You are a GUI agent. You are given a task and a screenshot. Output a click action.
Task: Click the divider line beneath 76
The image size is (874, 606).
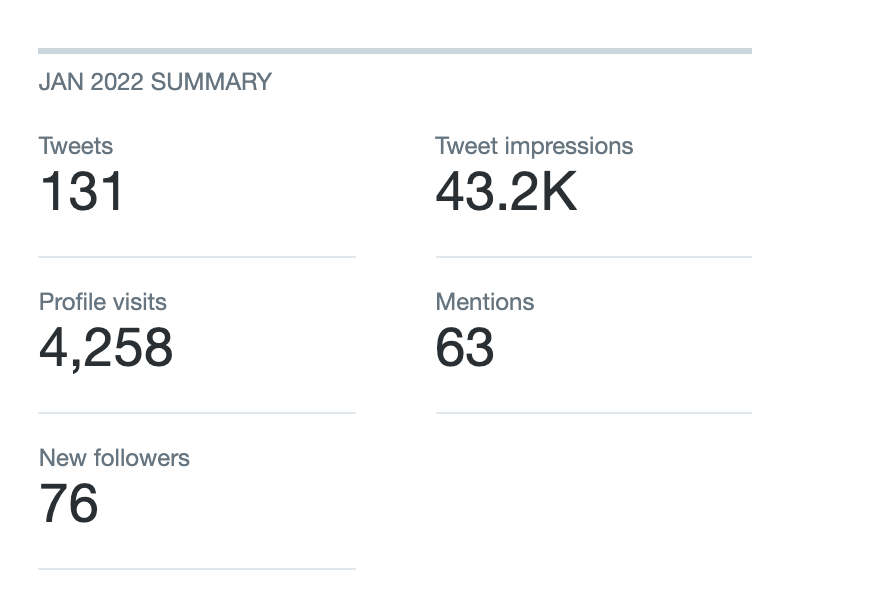click(x=197, y=569)
